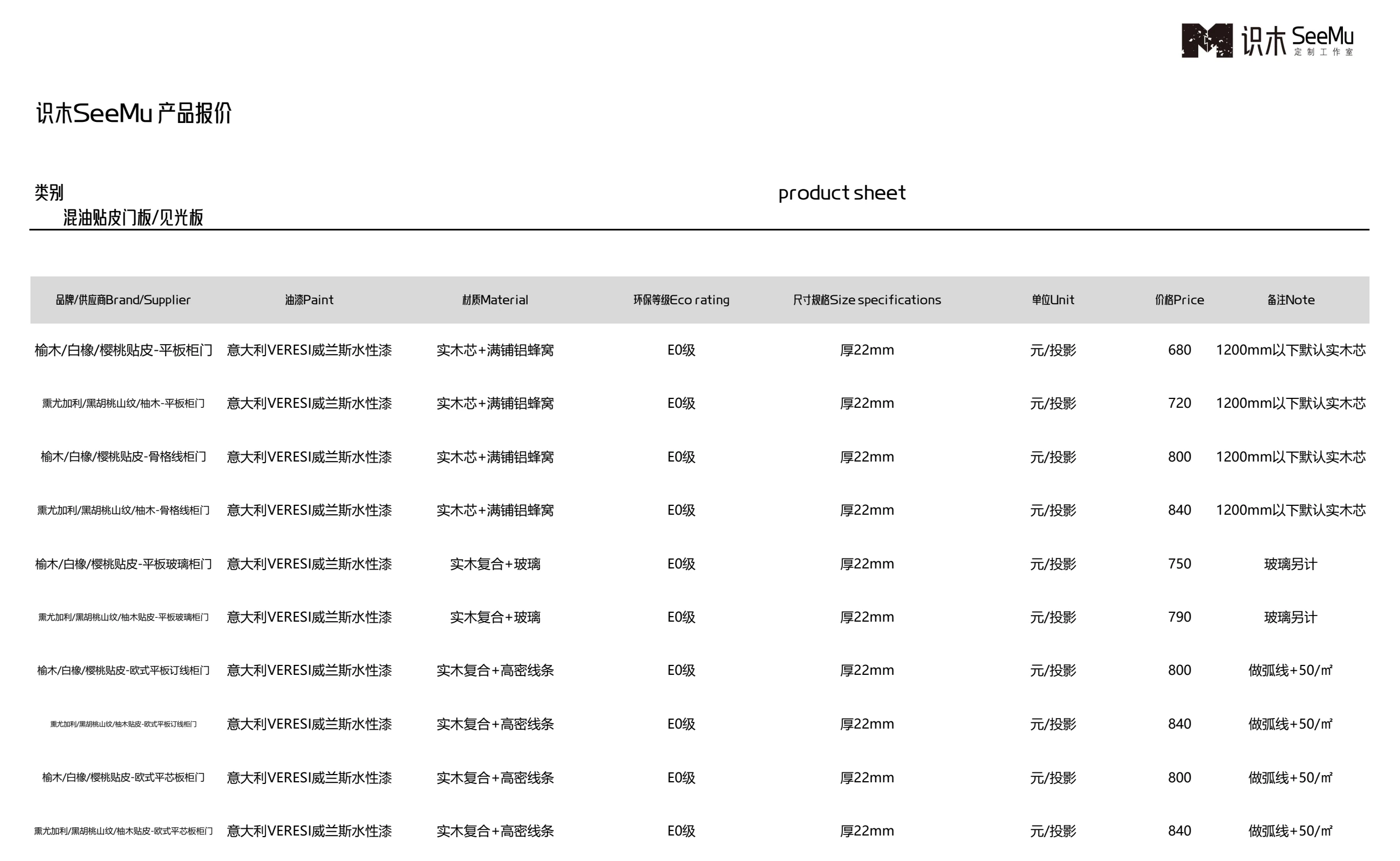Click the first 玻璃另计 note cell
Viewport: 1400px width, 861px height.
pos(1290,564)
